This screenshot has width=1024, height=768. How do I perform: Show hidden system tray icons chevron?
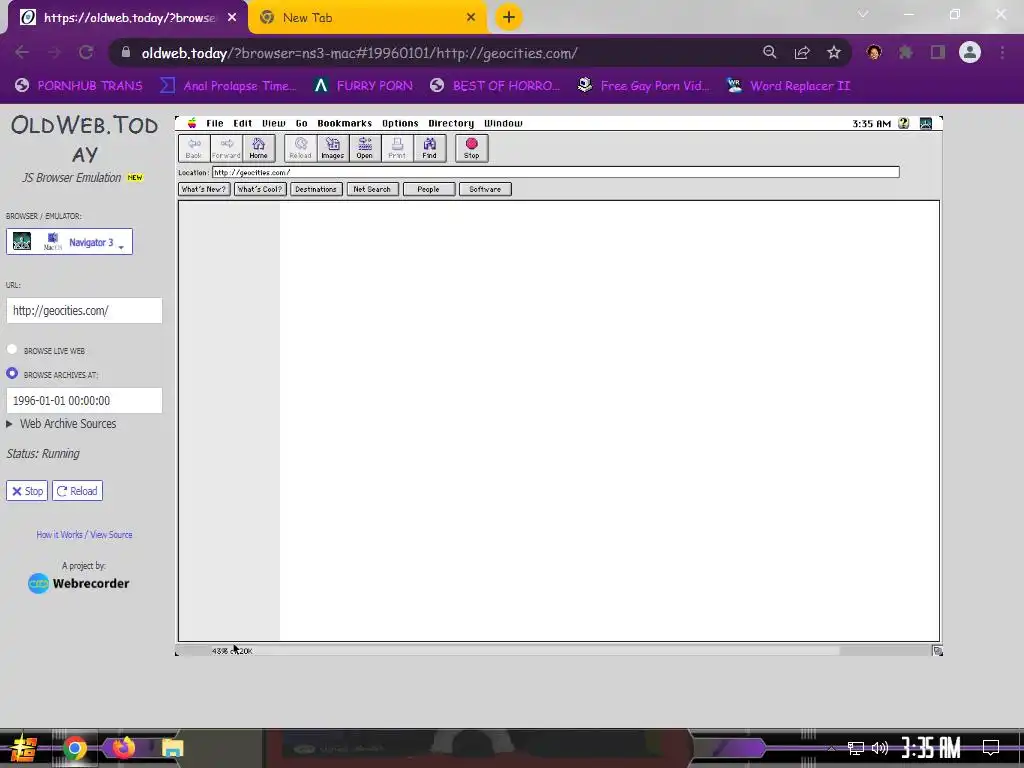(x=831, y=748)
